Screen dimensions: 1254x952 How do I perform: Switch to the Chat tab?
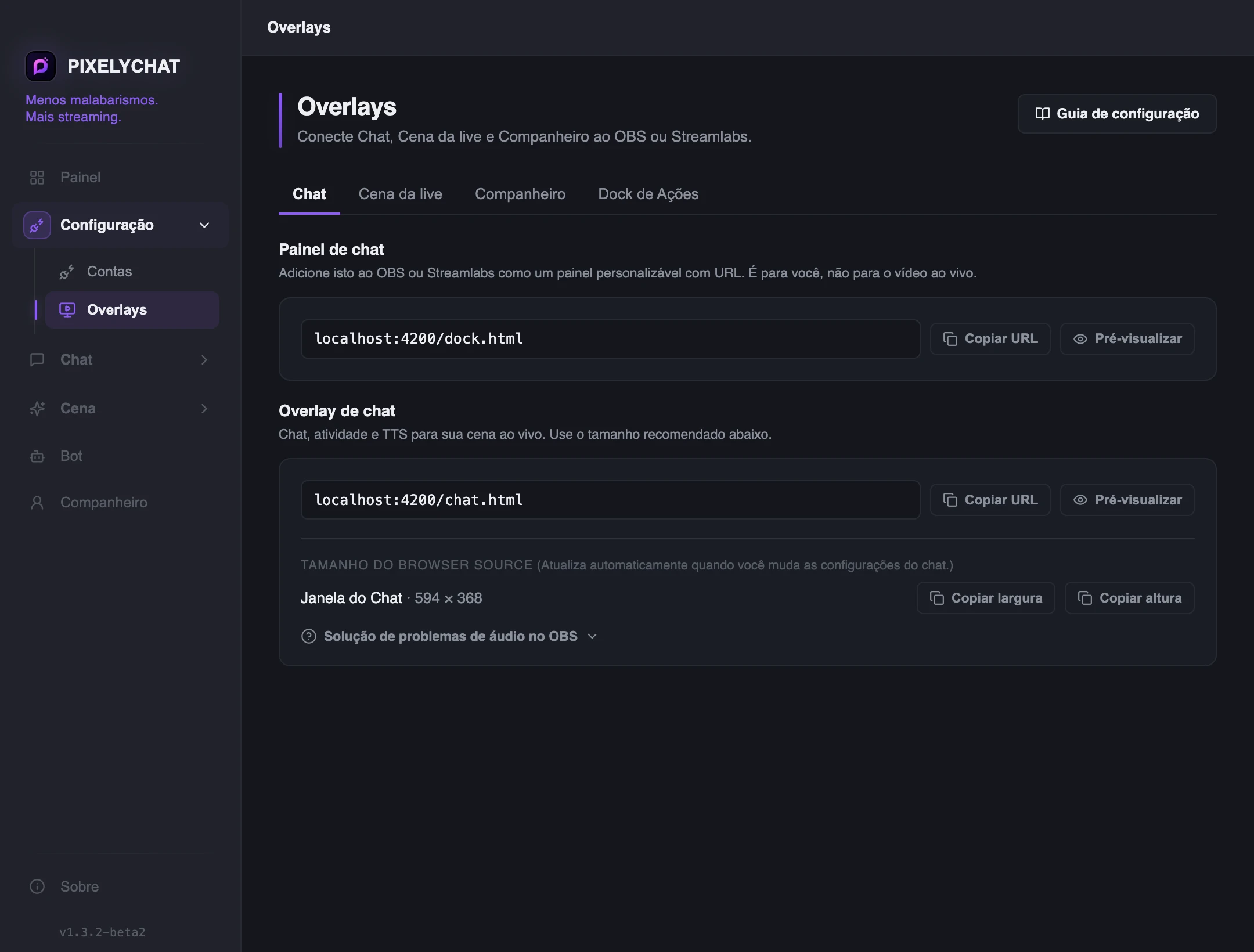[x=309, y=194]
